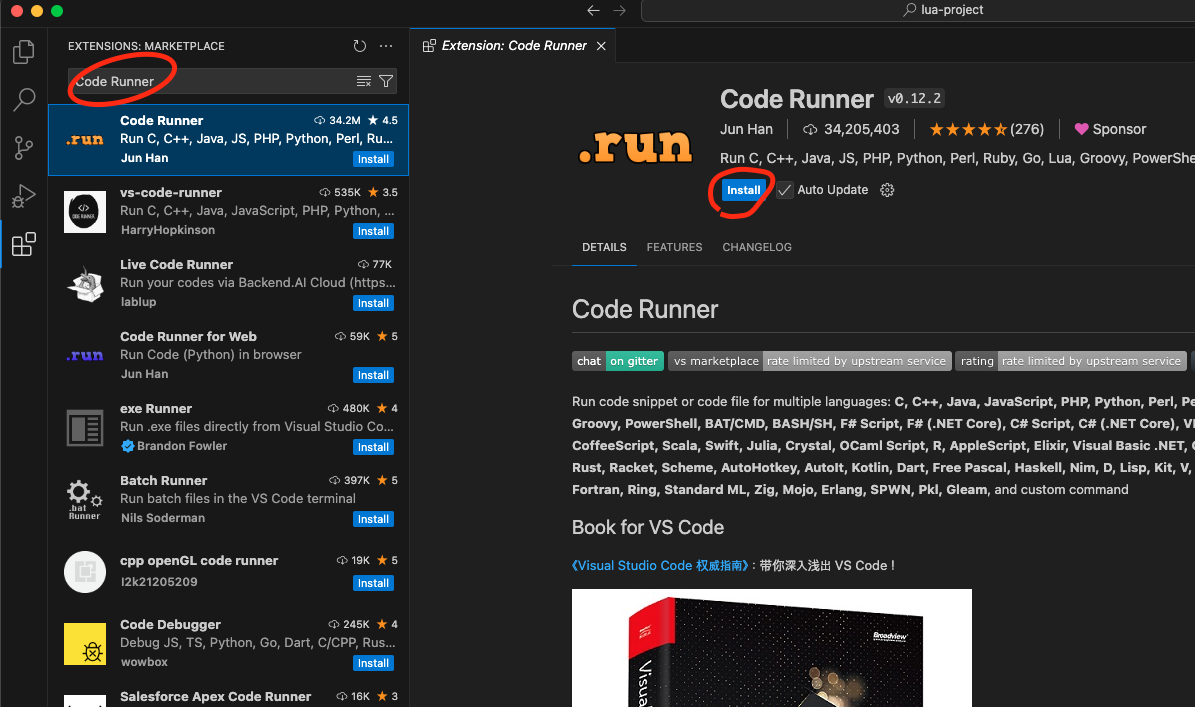Navigate back with the back arrow
Viewport: 1195px width, 707px height.
coord(593,9)
